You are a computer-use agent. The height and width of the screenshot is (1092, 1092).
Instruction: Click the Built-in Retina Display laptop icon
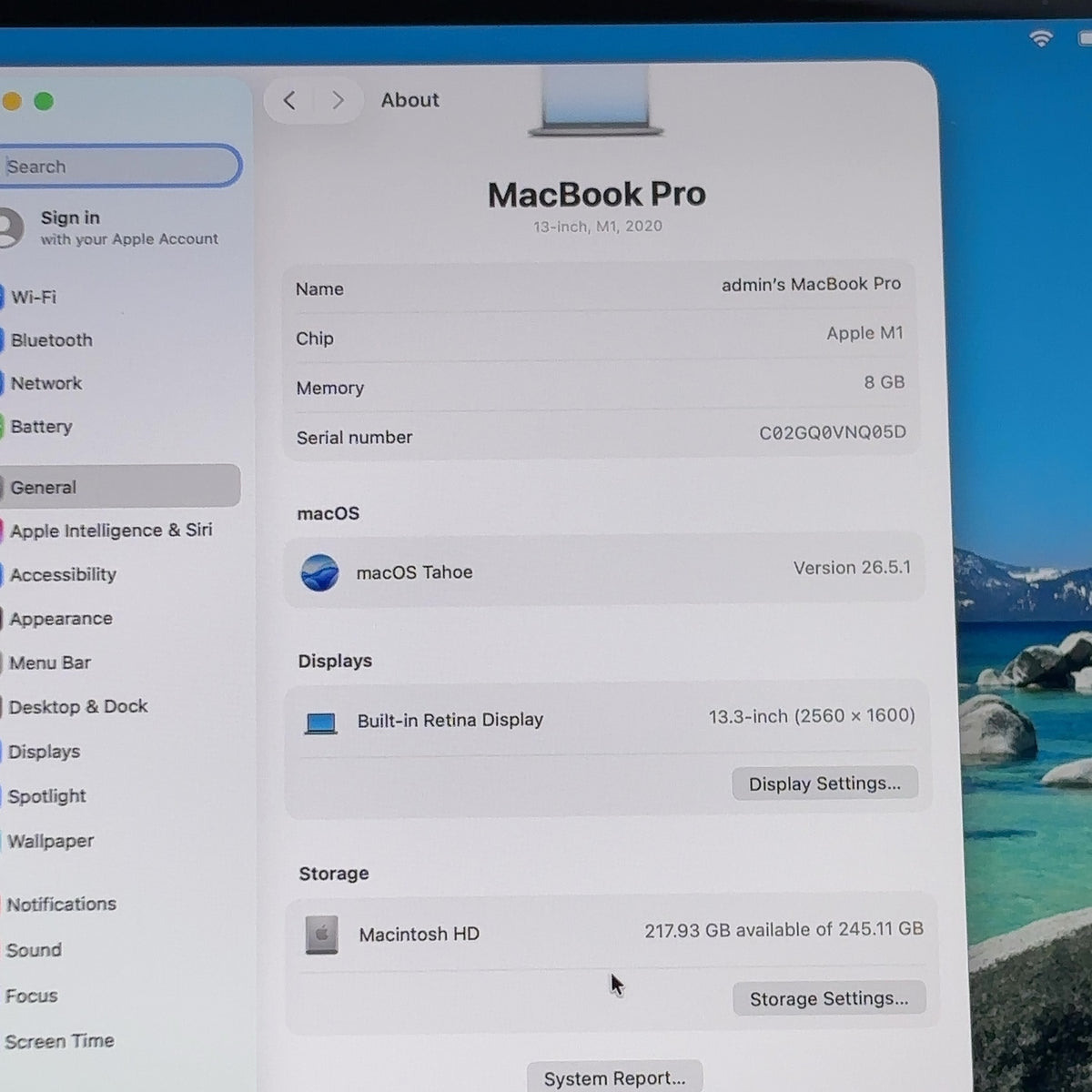tap(320, 723)
